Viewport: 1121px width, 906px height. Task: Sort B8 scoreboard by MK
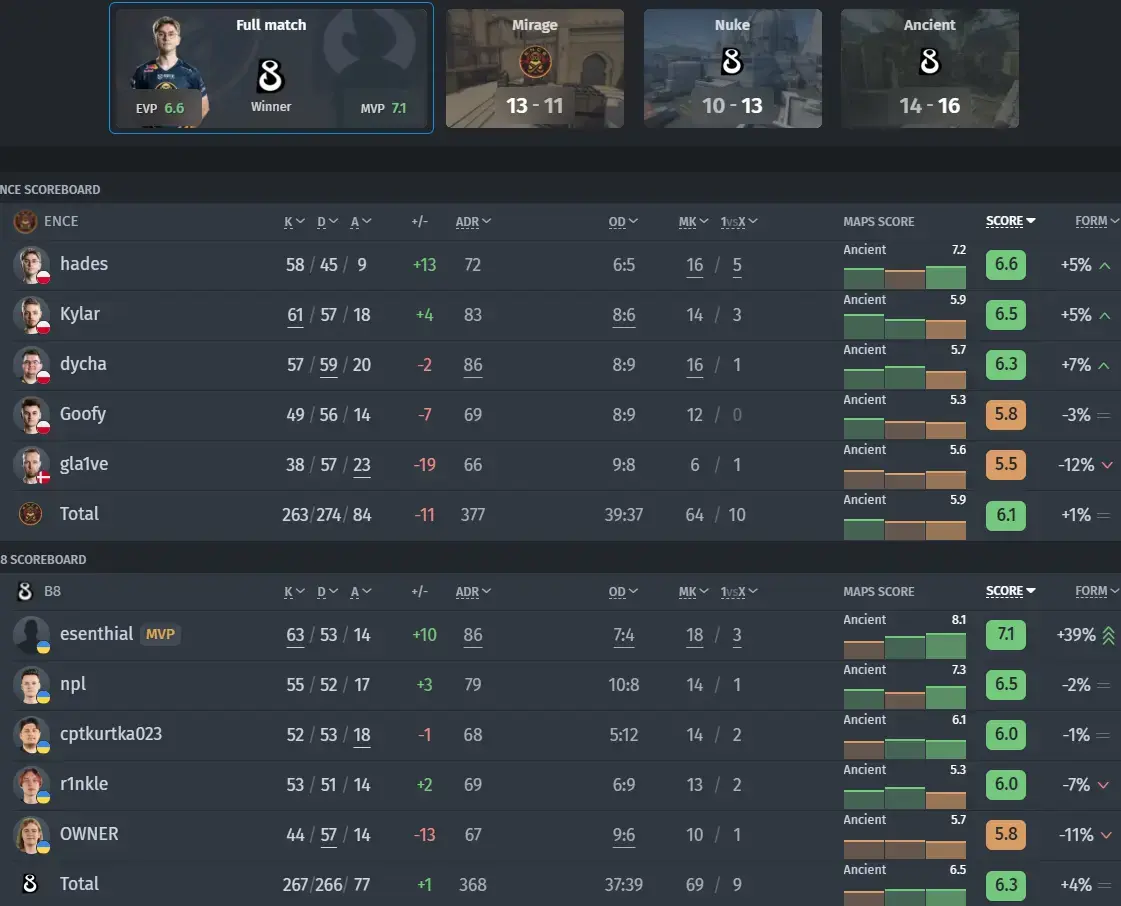(x=693, y=591)
